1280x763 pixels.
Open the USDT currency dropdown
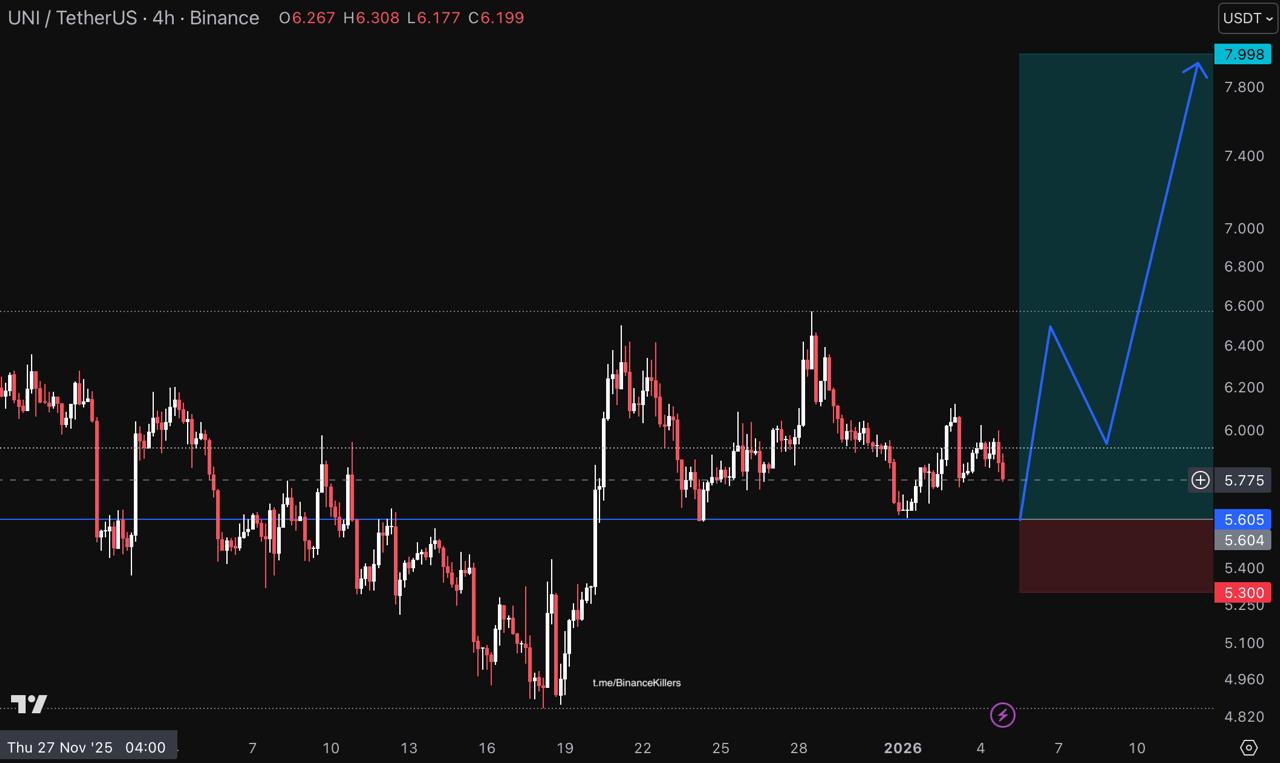(x=1247, y=18)
